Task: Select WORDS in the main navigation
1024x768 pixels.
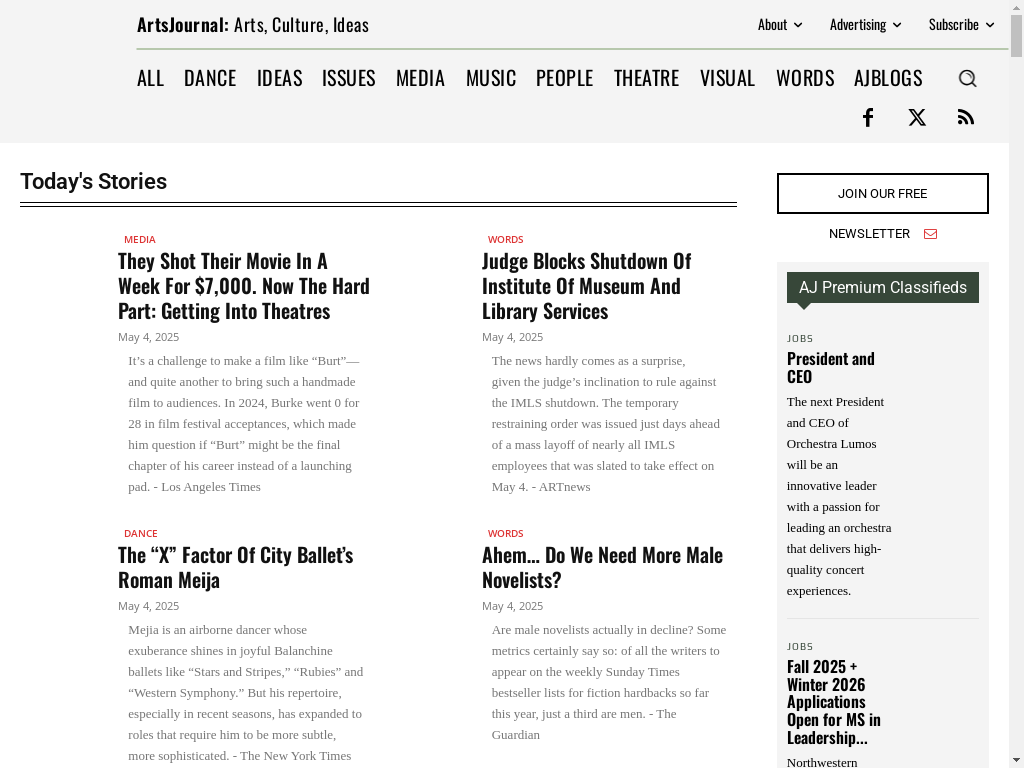Action: tap(805, 78)
